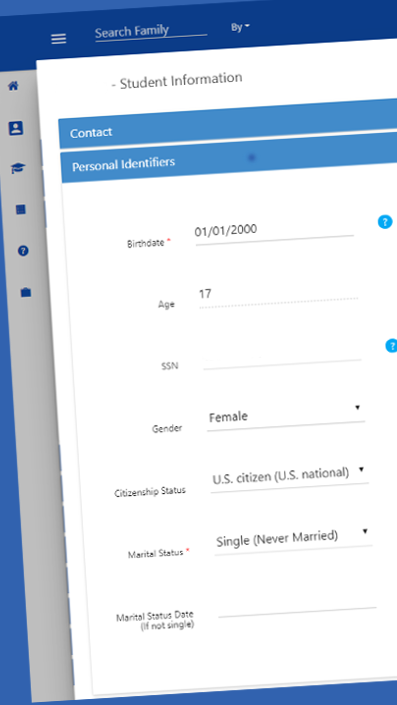Screen dimensions: 397x705
Task: Click the 'Citizenship Status' label
Action: [150, 491]
